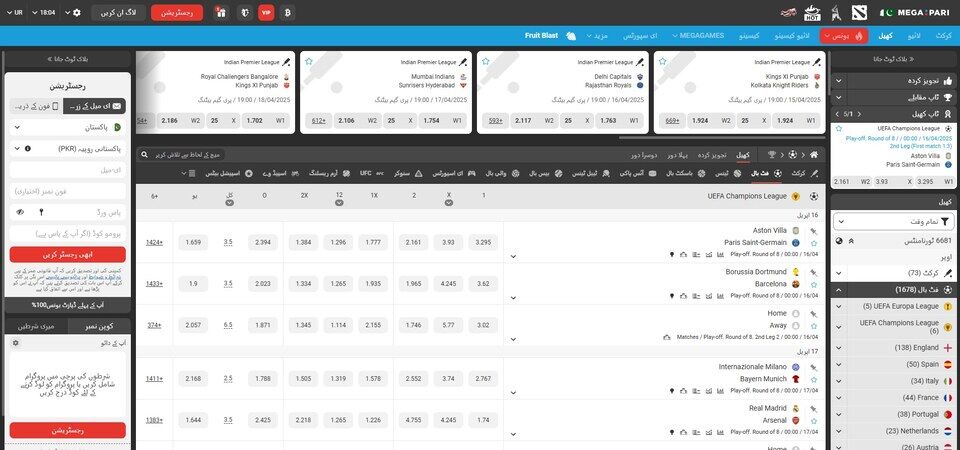Star the Real Madrid vs Arsenal match
The height and width of the screenshot is (450, 960).
pyautogui.click(x=814, y=421)
